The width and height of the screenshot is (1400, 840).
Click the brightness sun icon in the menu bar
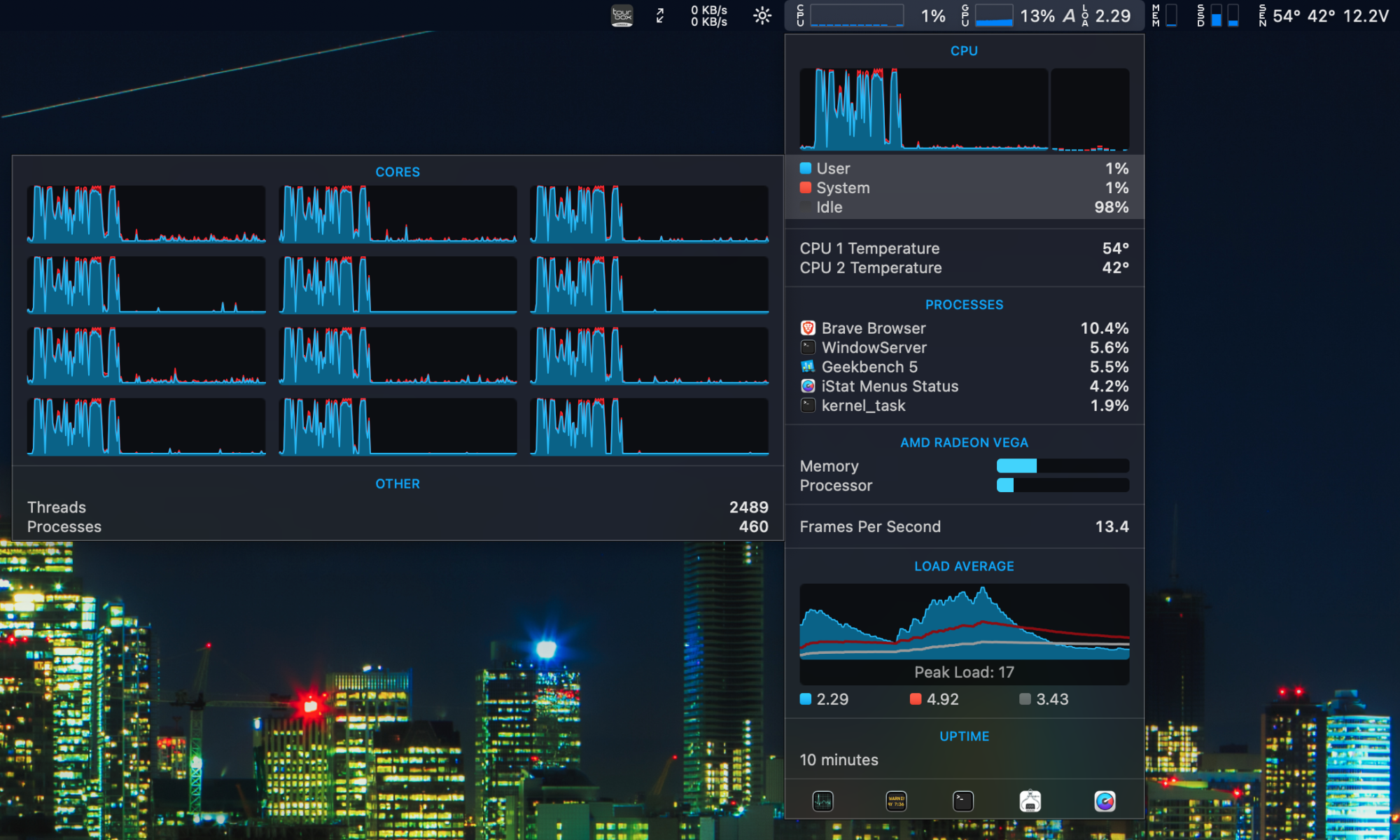(x=762, y=15)
